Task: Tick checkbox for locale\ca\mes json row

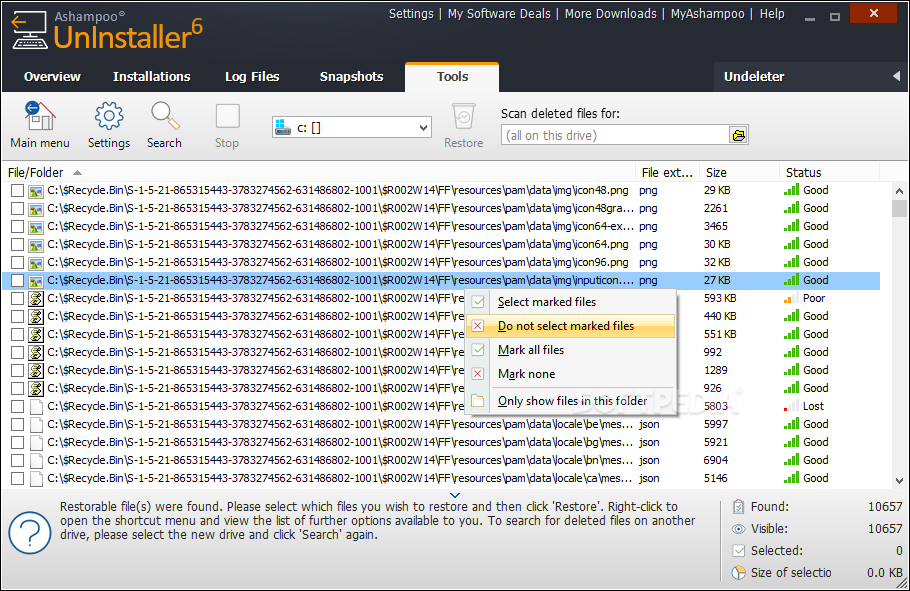Action: 17,478
